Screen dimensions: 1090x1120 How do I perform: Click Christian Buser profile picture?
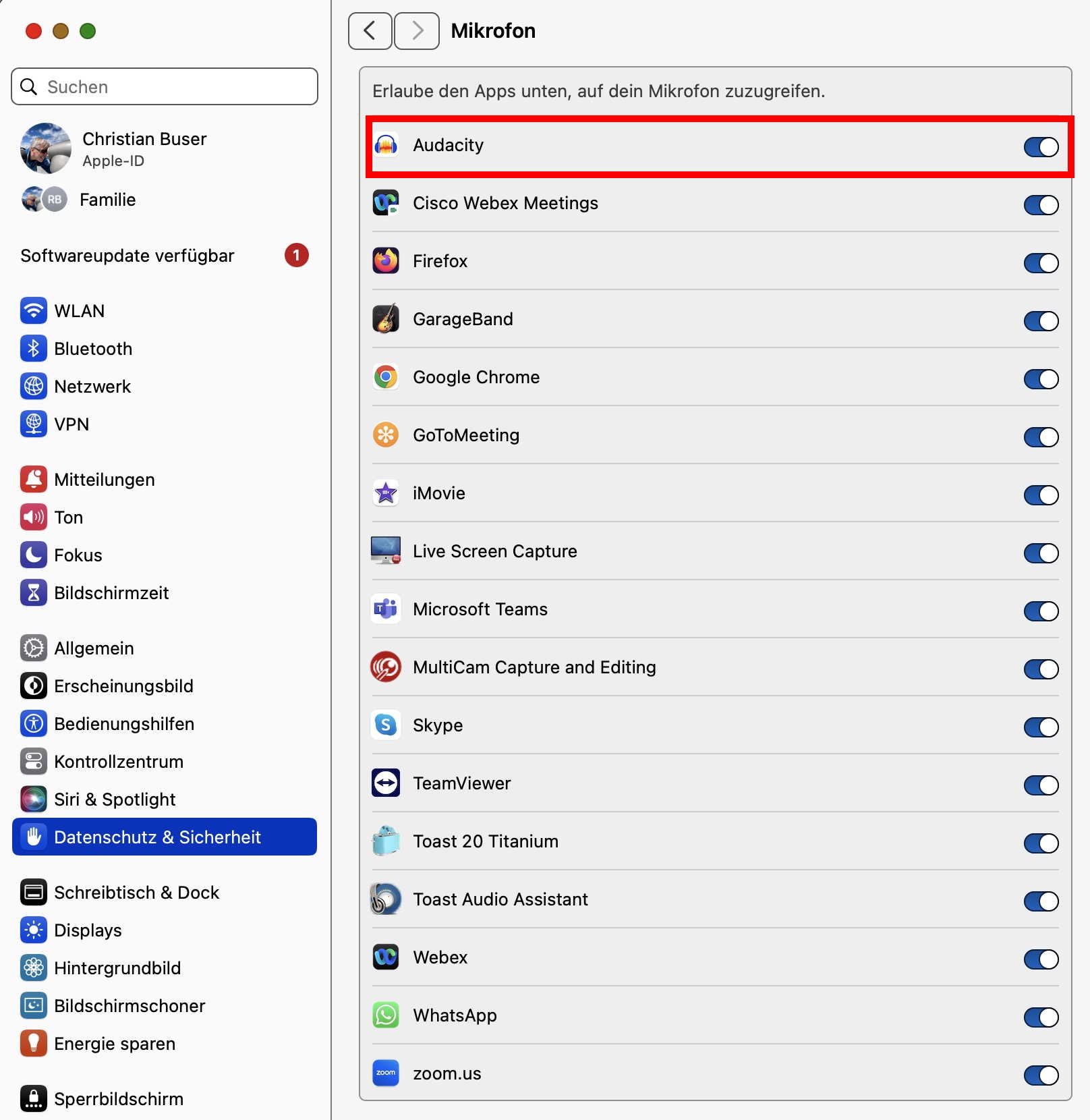(x=46, y=148)
